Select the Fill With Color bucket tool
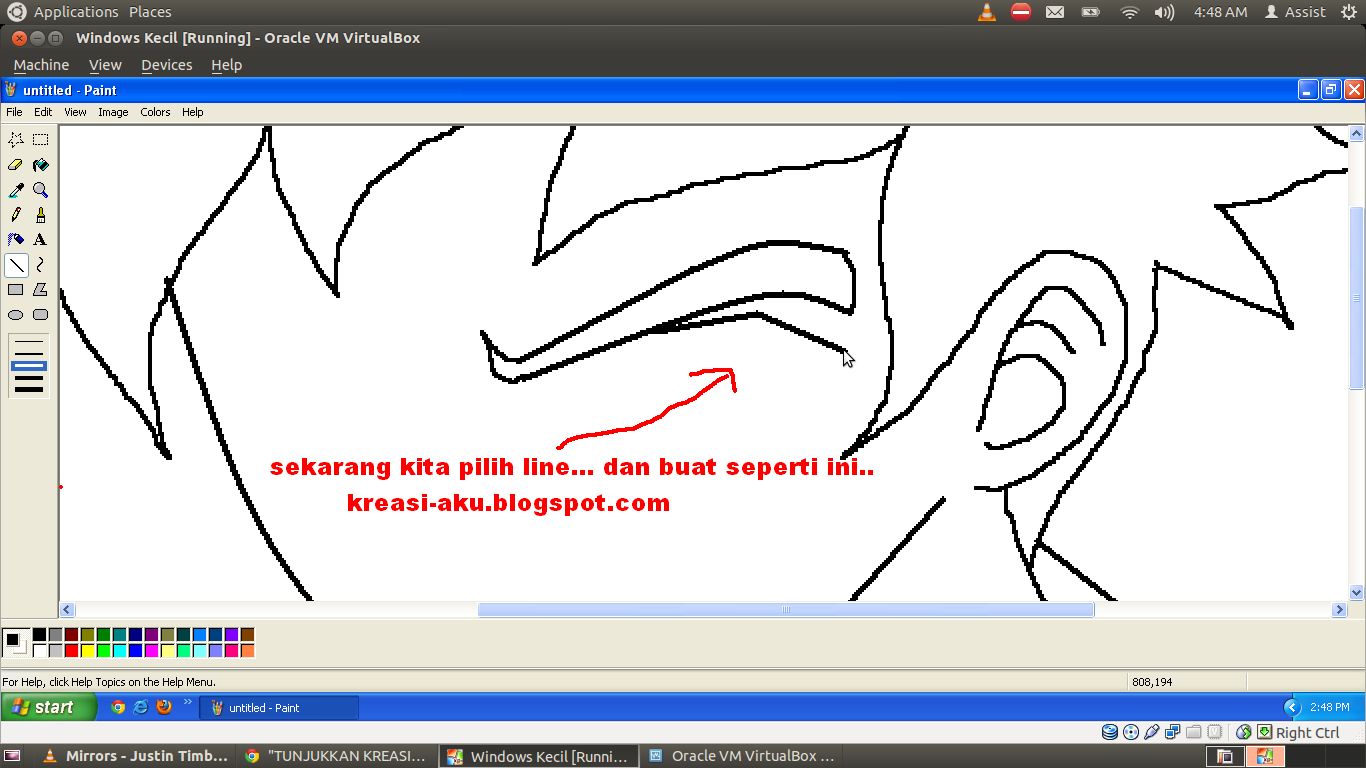Image resolution: width=1366 pixels, height=768 pixels. (x=40, y=165)
